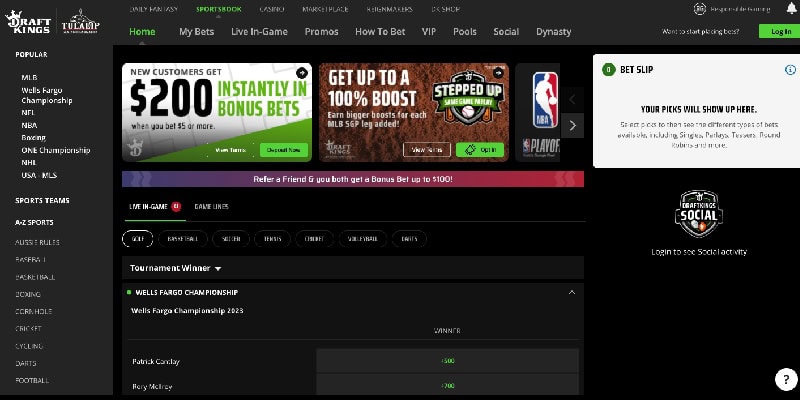Visit the DK Shop link
The height and width of the screenshot is (400, 800).
tap(445, 9)
